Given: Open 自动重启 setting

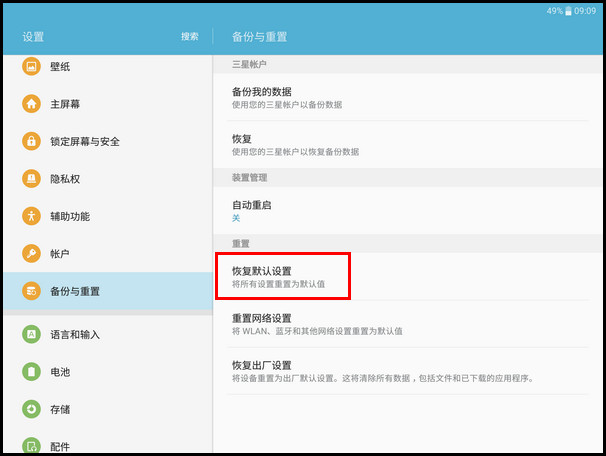Looking at the screenshot, I should [x=408, y=211].
